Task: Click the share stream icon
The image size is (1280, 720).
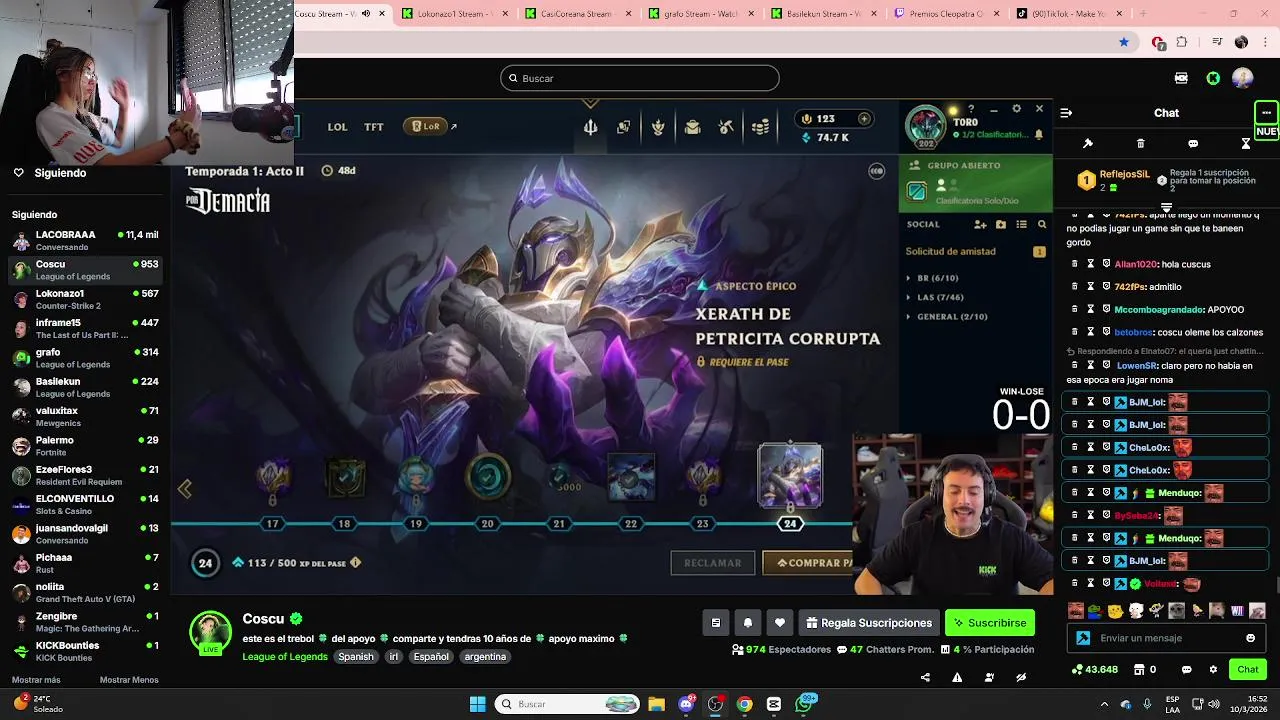Action: [925, 677]
